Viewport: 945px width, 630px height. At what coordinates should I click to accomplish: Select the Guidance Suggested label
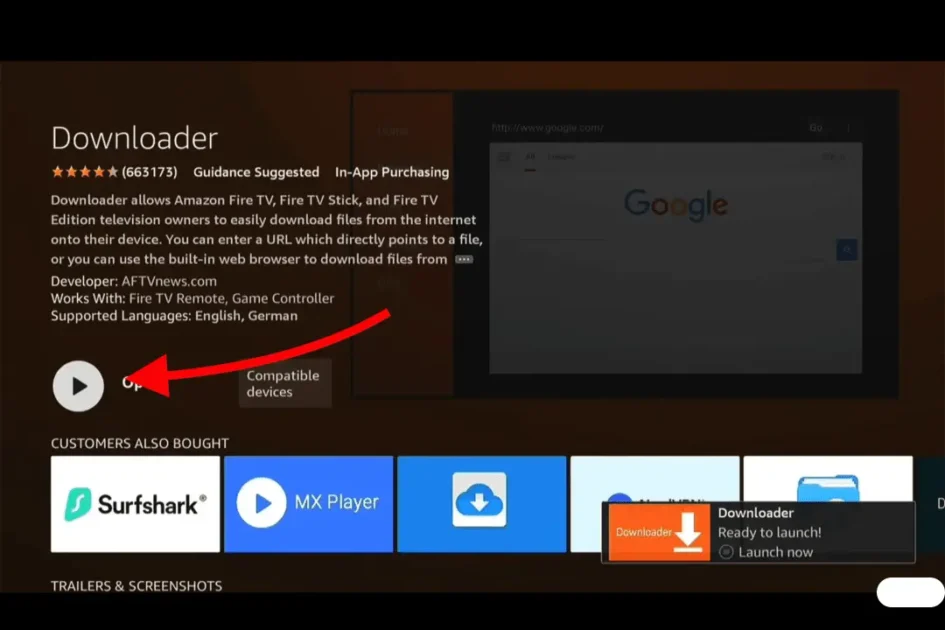pos(256,172)
